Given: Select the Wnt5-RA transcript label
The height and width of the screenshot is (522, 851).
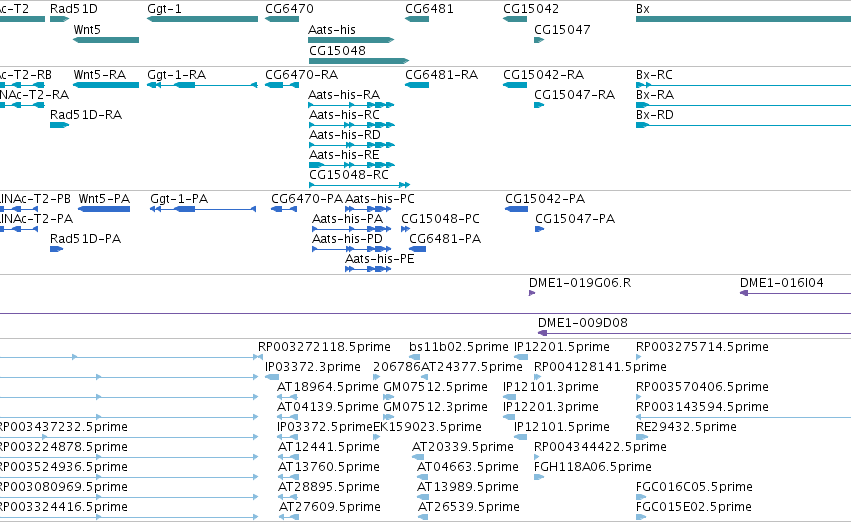Looking at the screenshot, I should [100, 74].
